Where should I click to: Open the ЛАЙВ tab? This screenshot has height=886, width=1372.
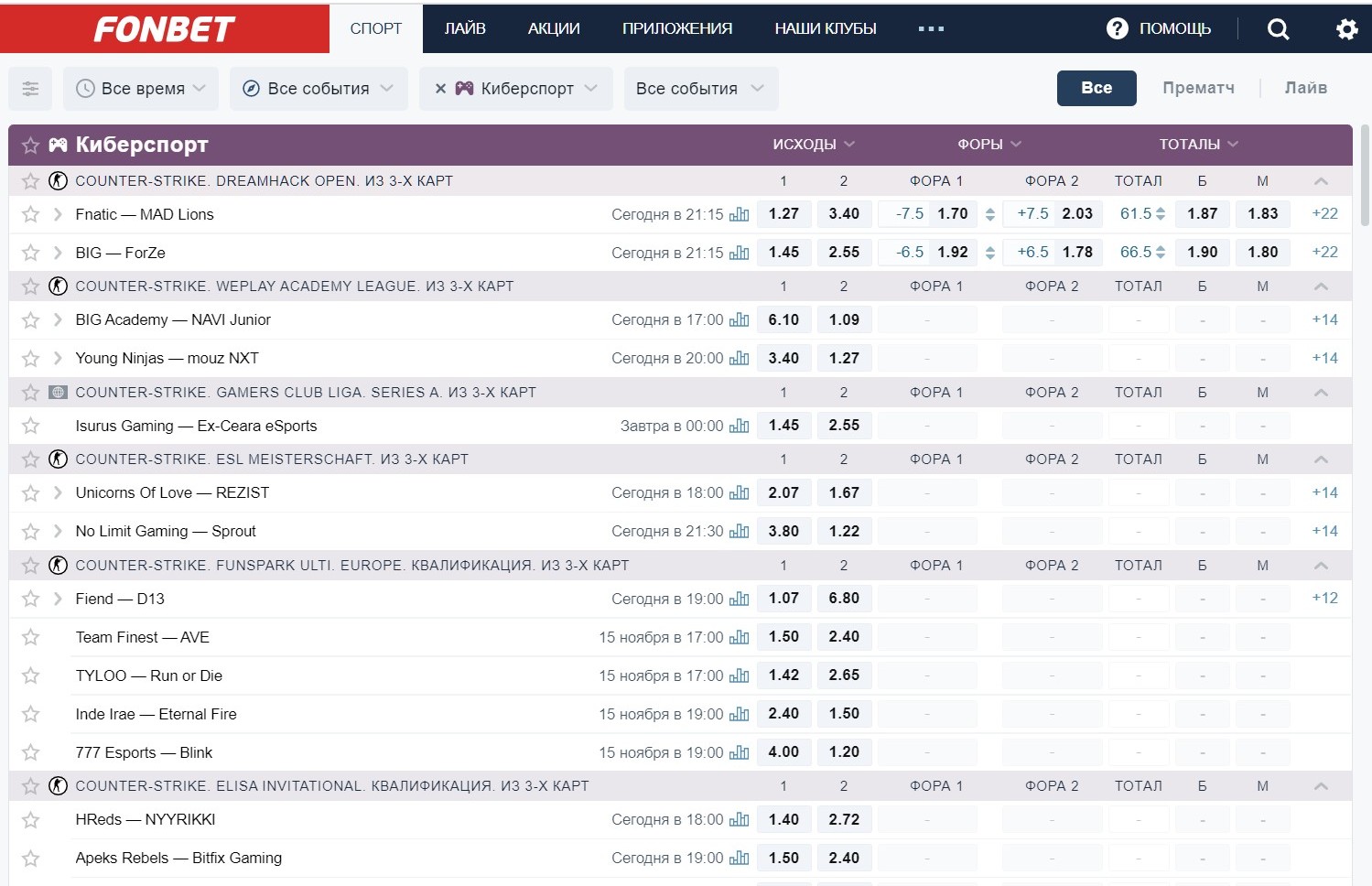465,28
